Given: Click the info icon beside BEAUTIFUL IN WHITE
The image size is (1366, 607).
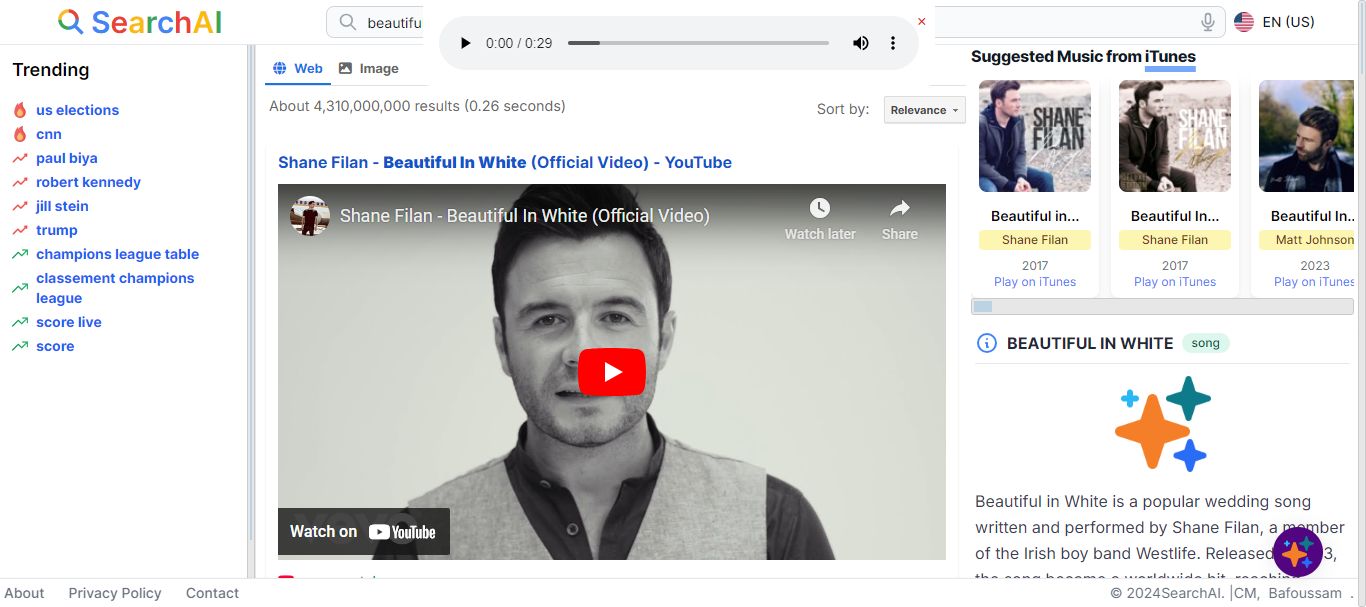Looking at the screenshot, I should click(x=986, y=343).
